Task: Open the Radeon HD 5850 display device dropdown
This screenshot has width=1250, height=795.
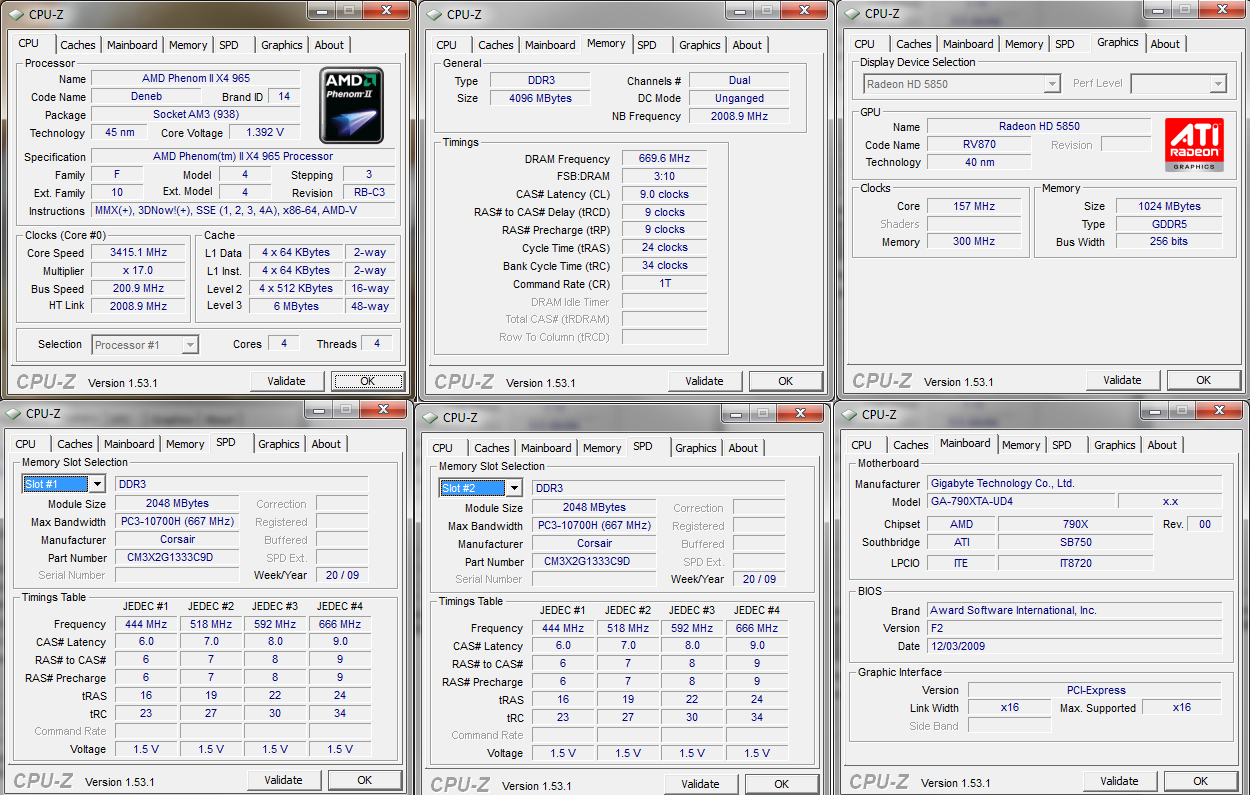Action: [x=1052, y=84]
